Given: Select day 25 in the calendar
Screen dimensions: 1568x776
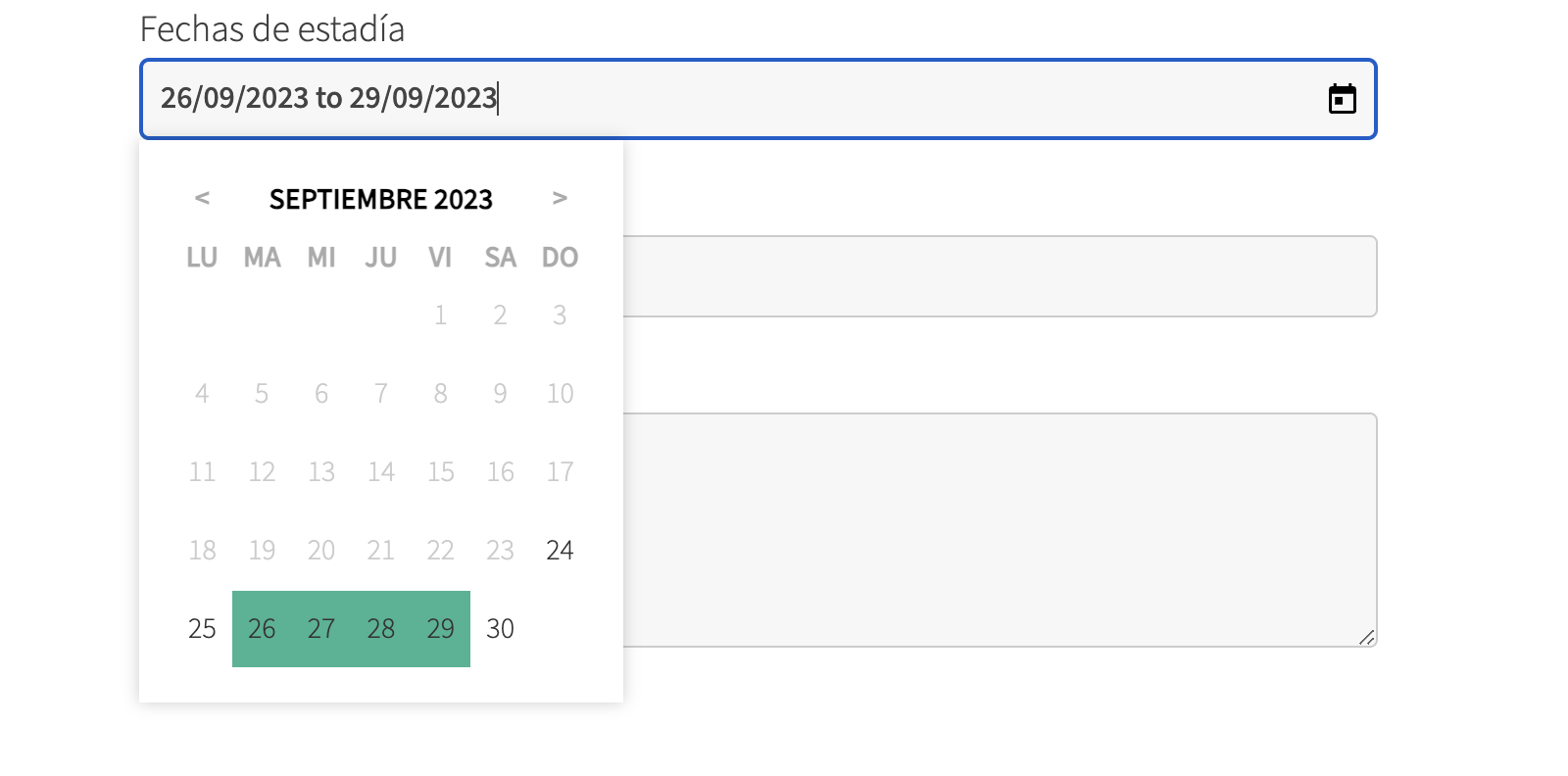Looking at the screenshot, I should [x=202, y=629].
